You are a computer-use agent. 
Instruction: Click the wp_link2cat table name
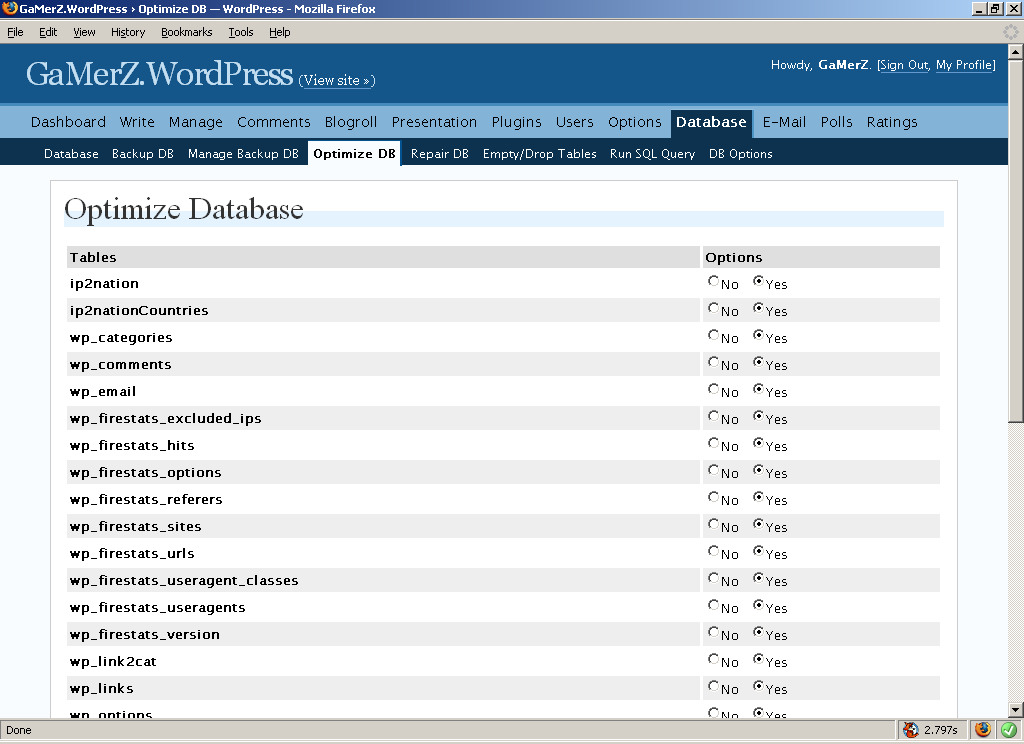[x=113, y=662]
